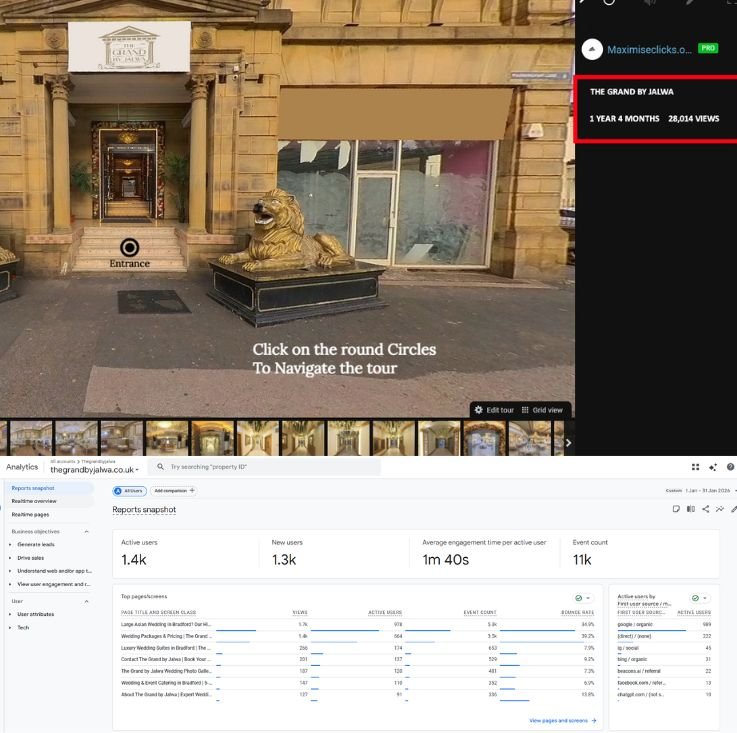737x733 pixels.
Task: Click the Analytics help question mark icon
Action: [x=730, y=467]
